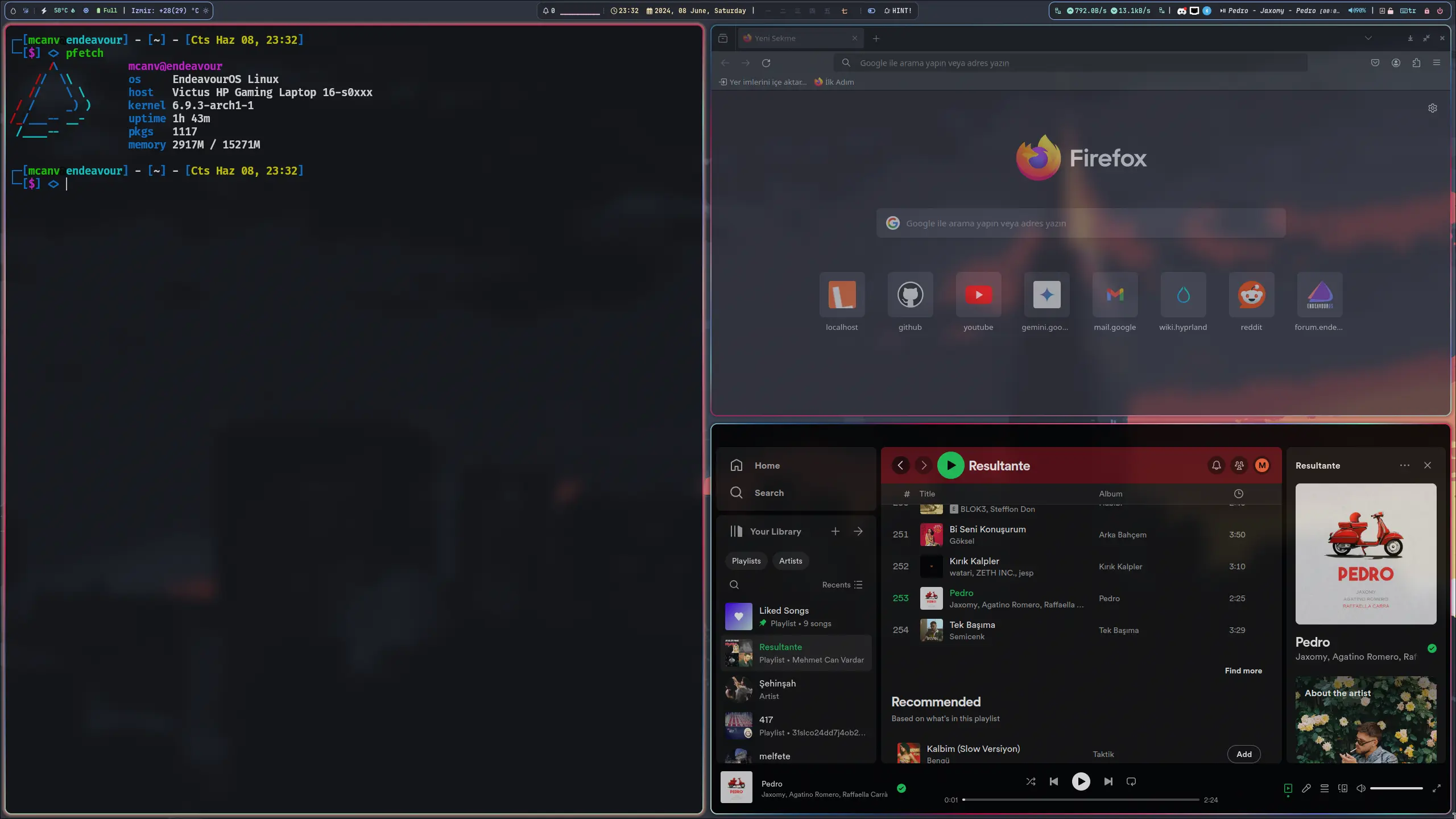The height and width of the screenshot is (819, 1456).
Task: Go forward in Spotify navigation
Action: tap(924, 465)
